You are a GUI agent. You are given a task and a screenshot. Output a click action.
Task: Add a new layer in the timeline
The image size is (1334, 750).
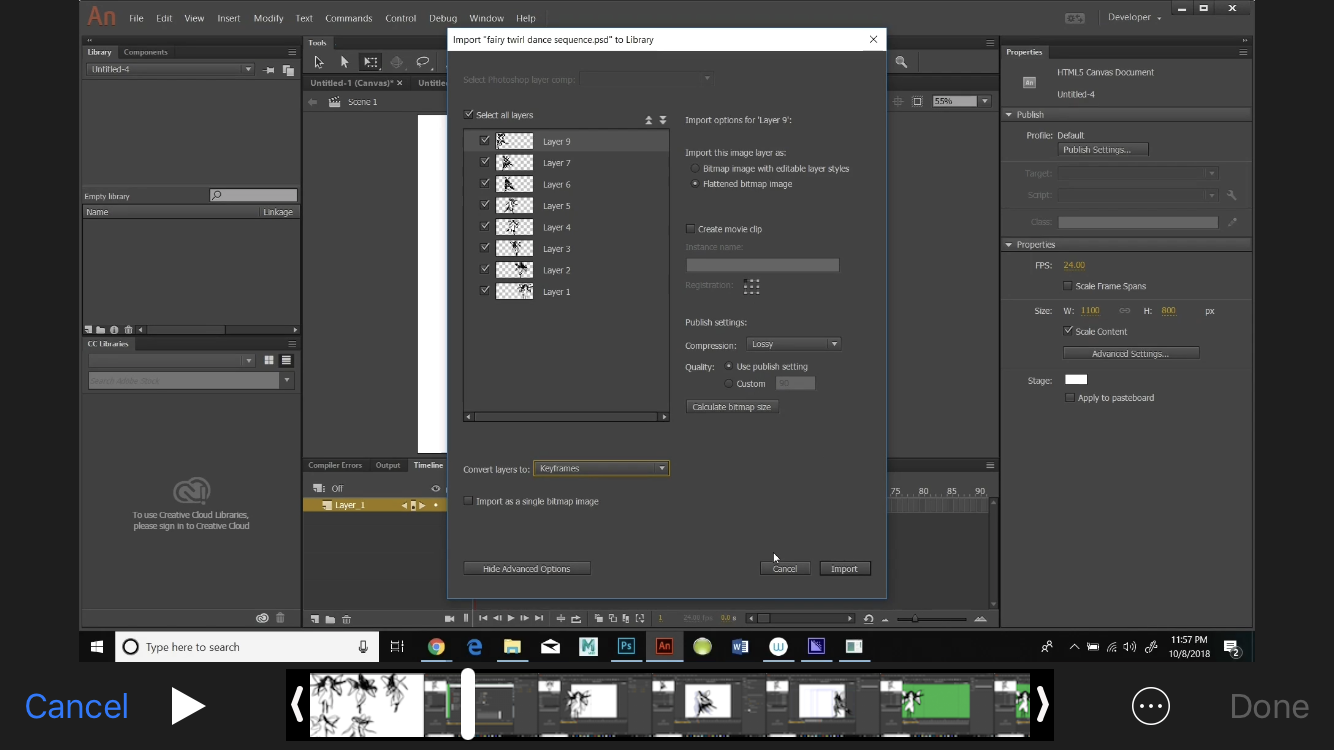point(313,618)
